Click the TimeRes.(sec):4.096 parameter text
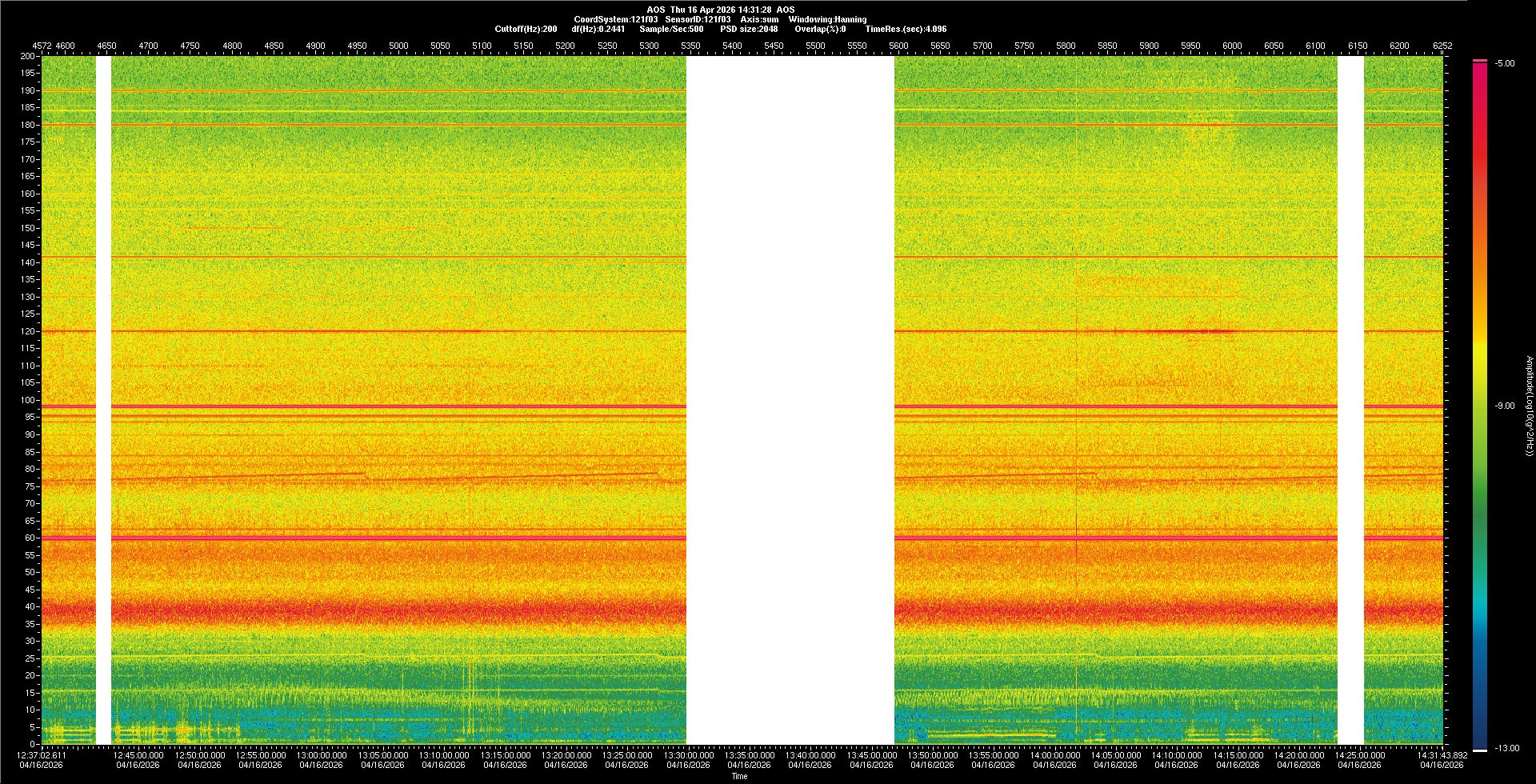 tap(906, 29)
